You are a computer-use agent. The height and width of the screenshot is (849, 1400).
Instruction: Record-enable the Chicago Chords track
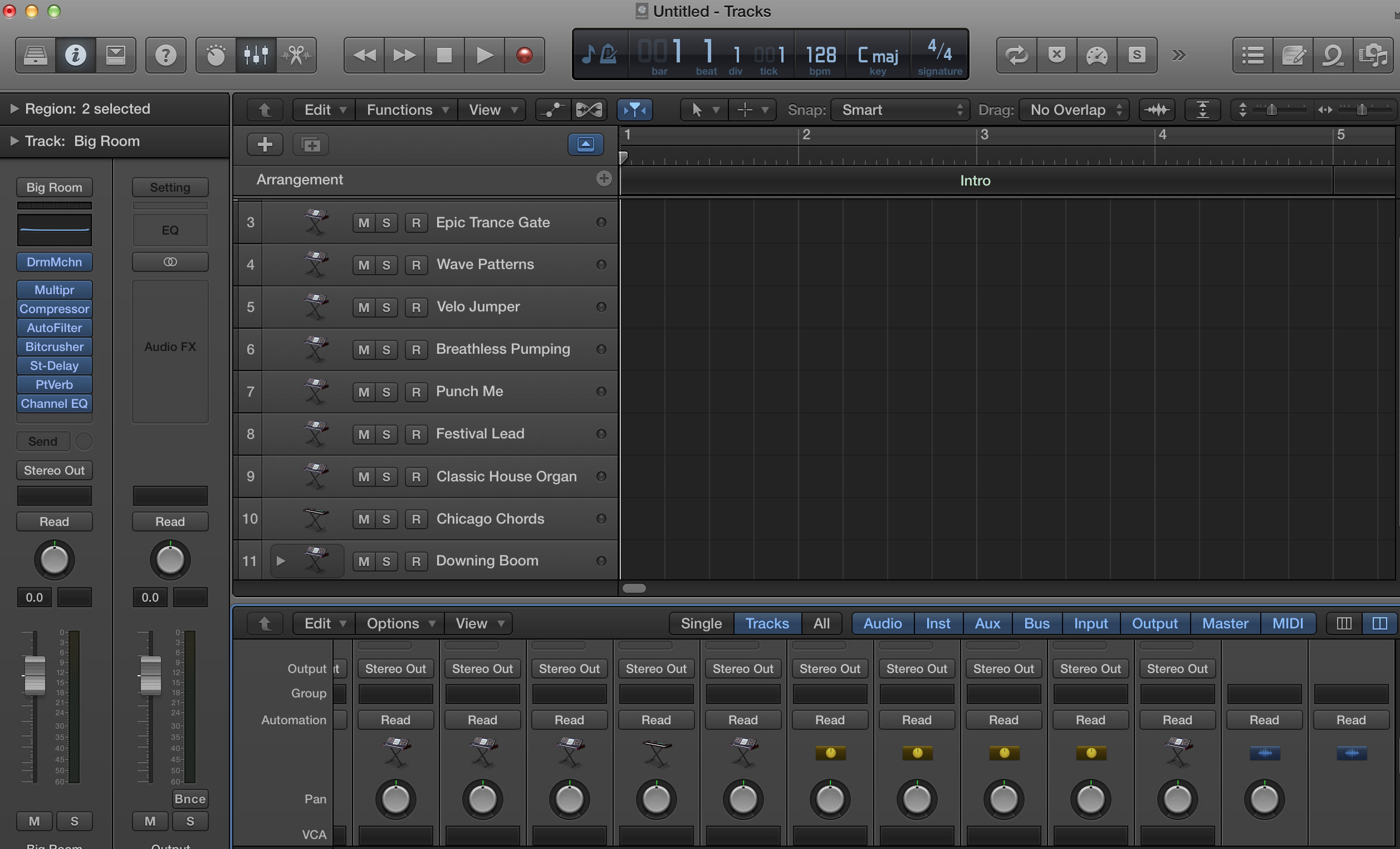click(416, 519)
